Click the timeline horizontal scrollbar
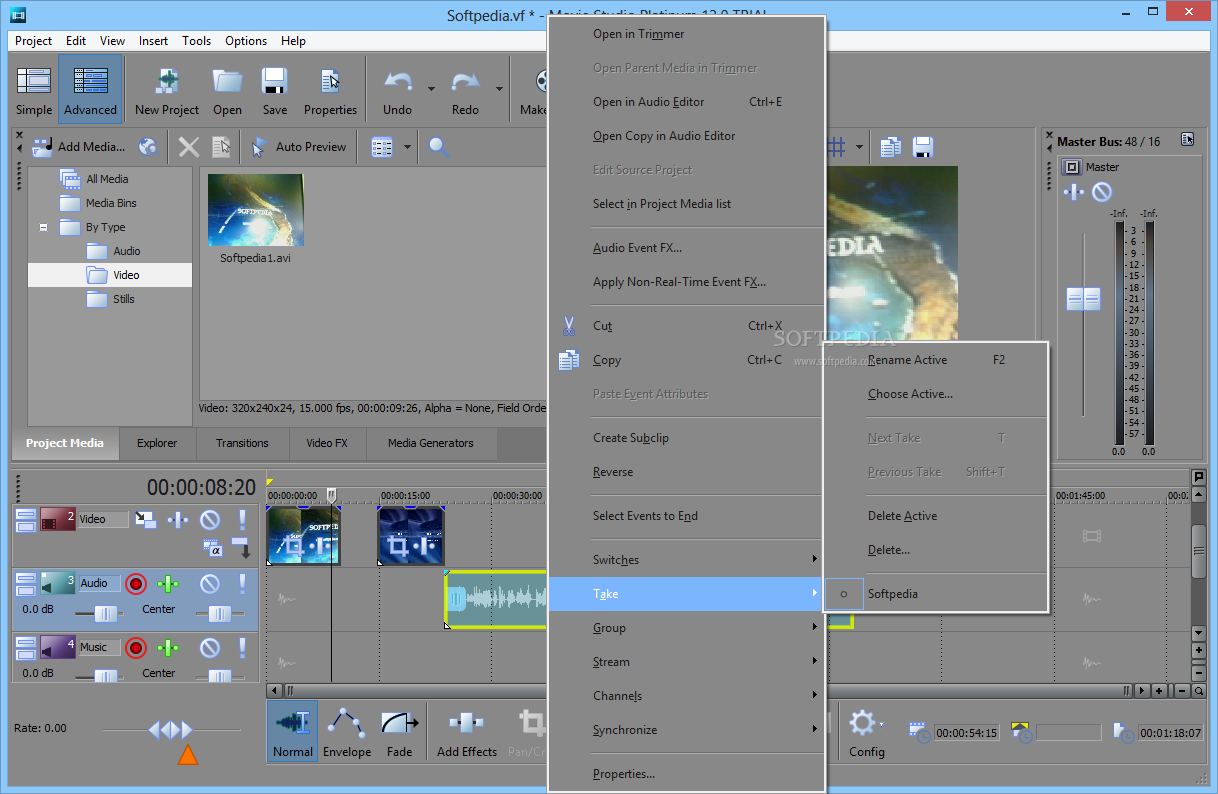This screenshot has height=794, width=1218. tap(708, 690)
